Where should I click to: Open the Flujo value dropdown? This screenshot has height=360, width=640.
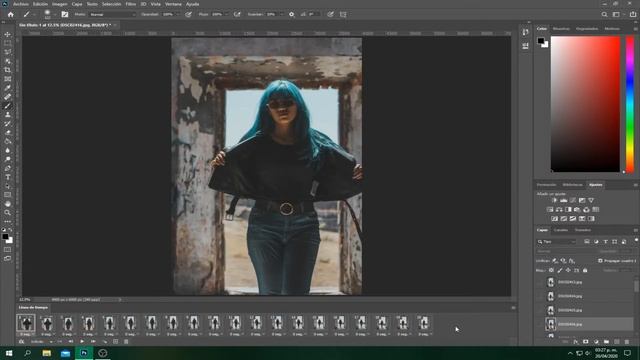point(226,14)
